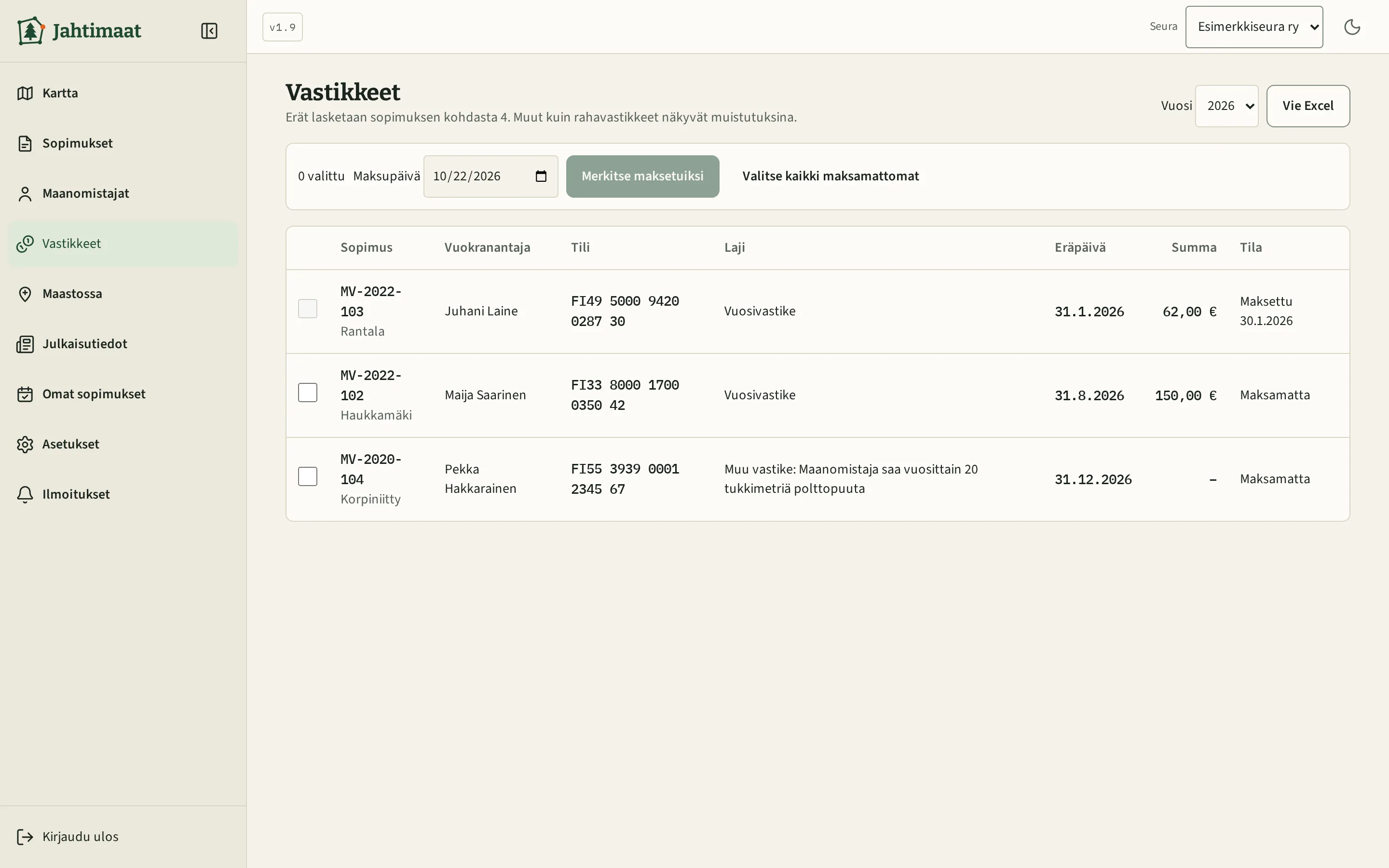This screenshot has width=1389, height=868.
Task: Click the Maastossa location pin icon
Action: [25, 294]
